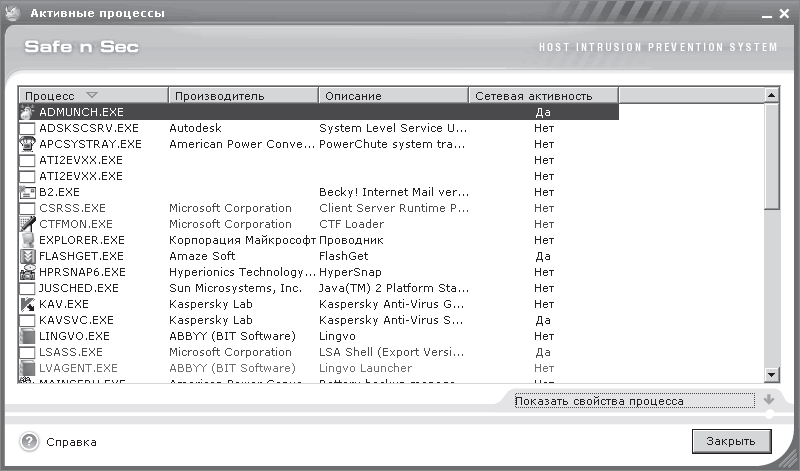The width and height of the screenshot is (800, 471).
Task: Click the FLASHGET.EXE process icon
Action: (x=27, y=256)
